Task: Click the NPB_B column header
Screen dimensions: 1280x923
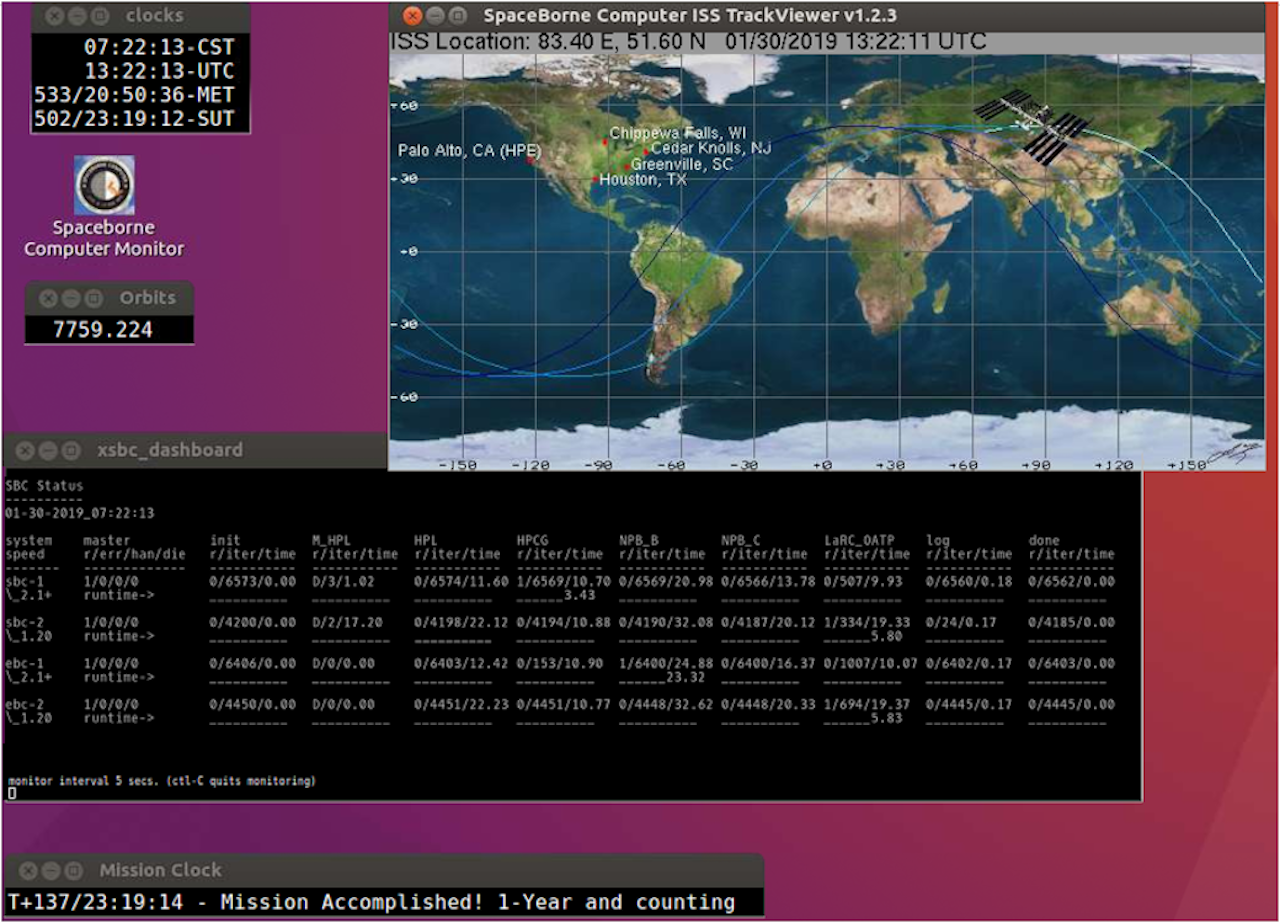Action: point(639,540)
